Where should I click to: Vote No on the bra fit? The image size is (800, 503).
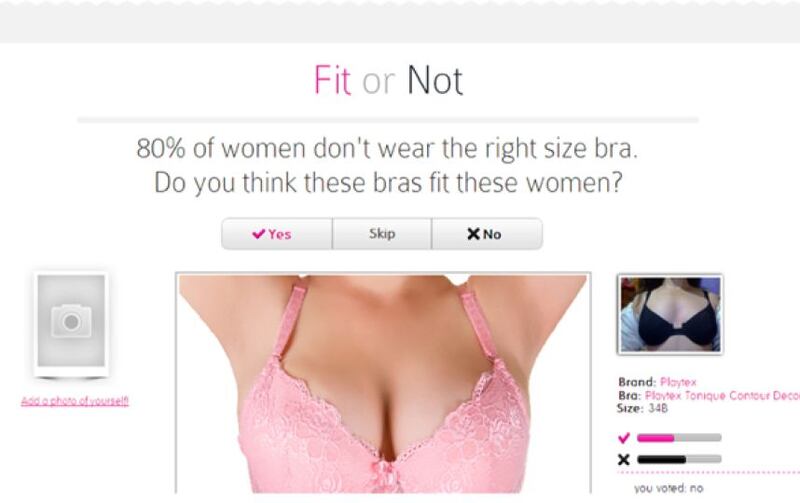pos(487,234)
